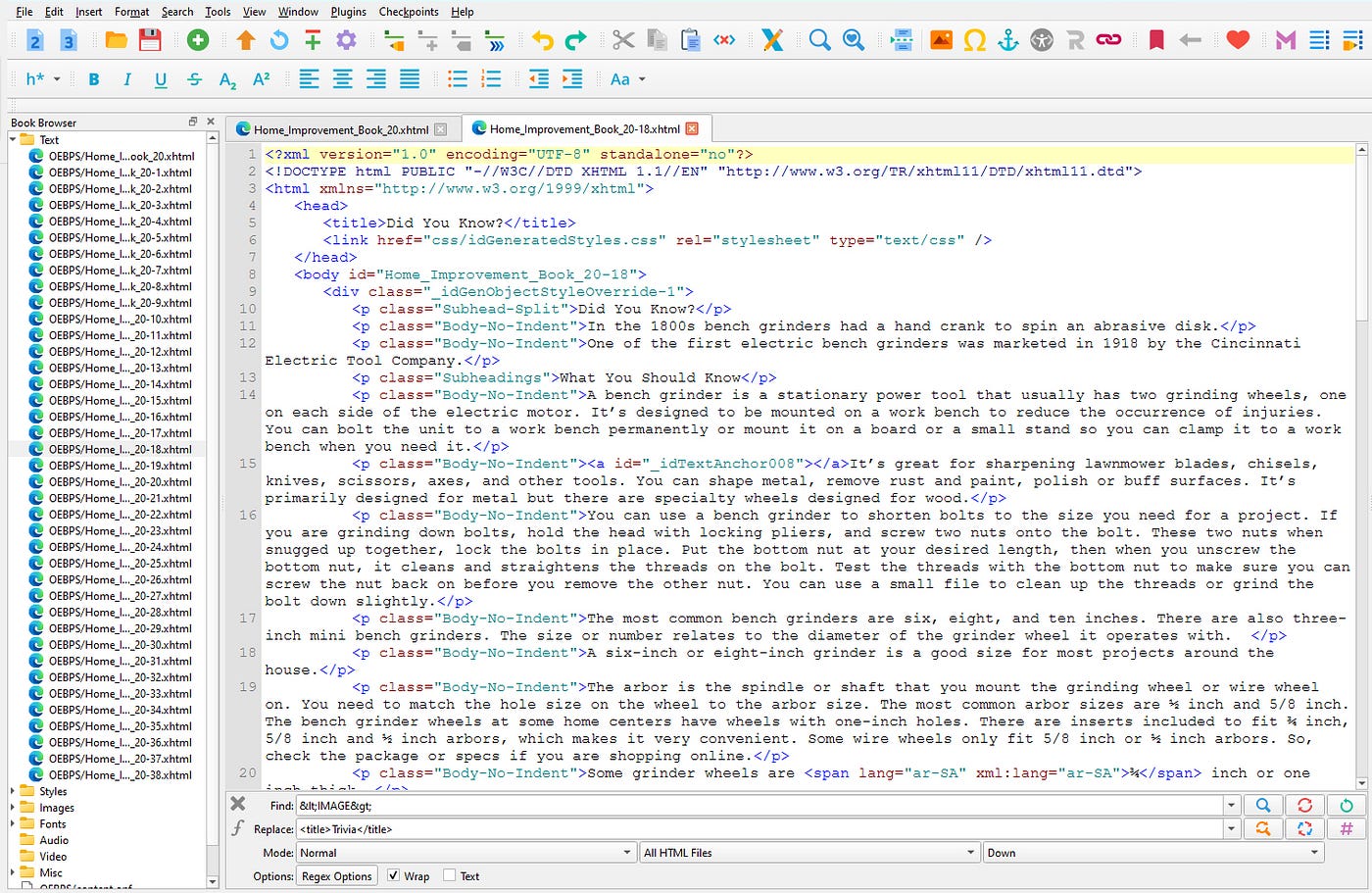The height and width of the screenshot is (893, 1372).
Task: Open the Plugins menu
Action: (x=348, y=12)
